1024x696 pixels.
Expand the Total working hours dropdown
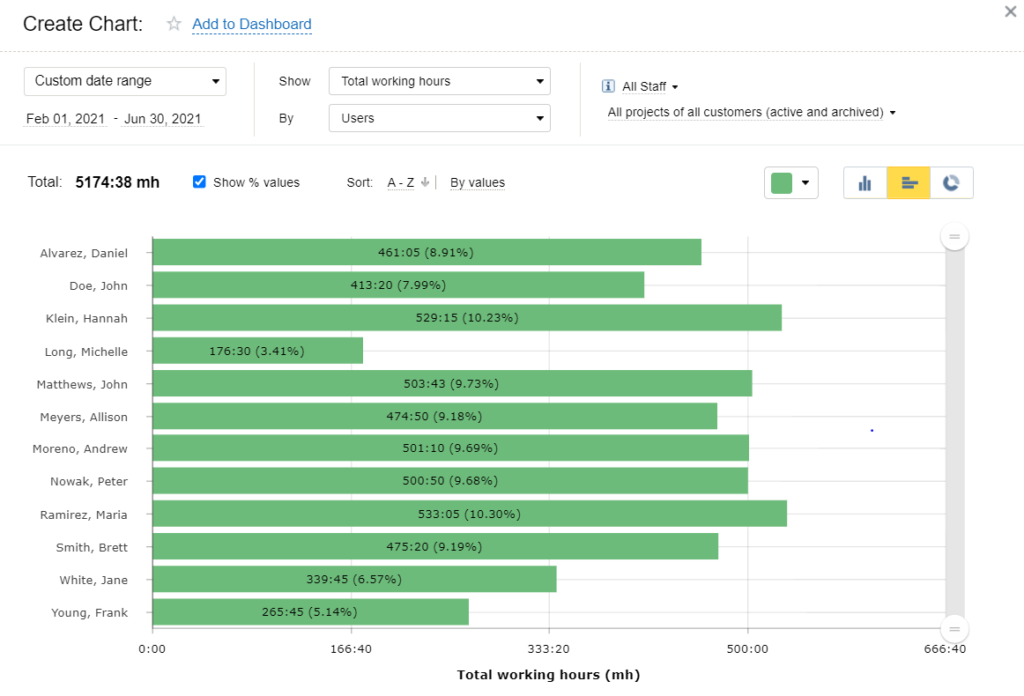tap(439, 81)
